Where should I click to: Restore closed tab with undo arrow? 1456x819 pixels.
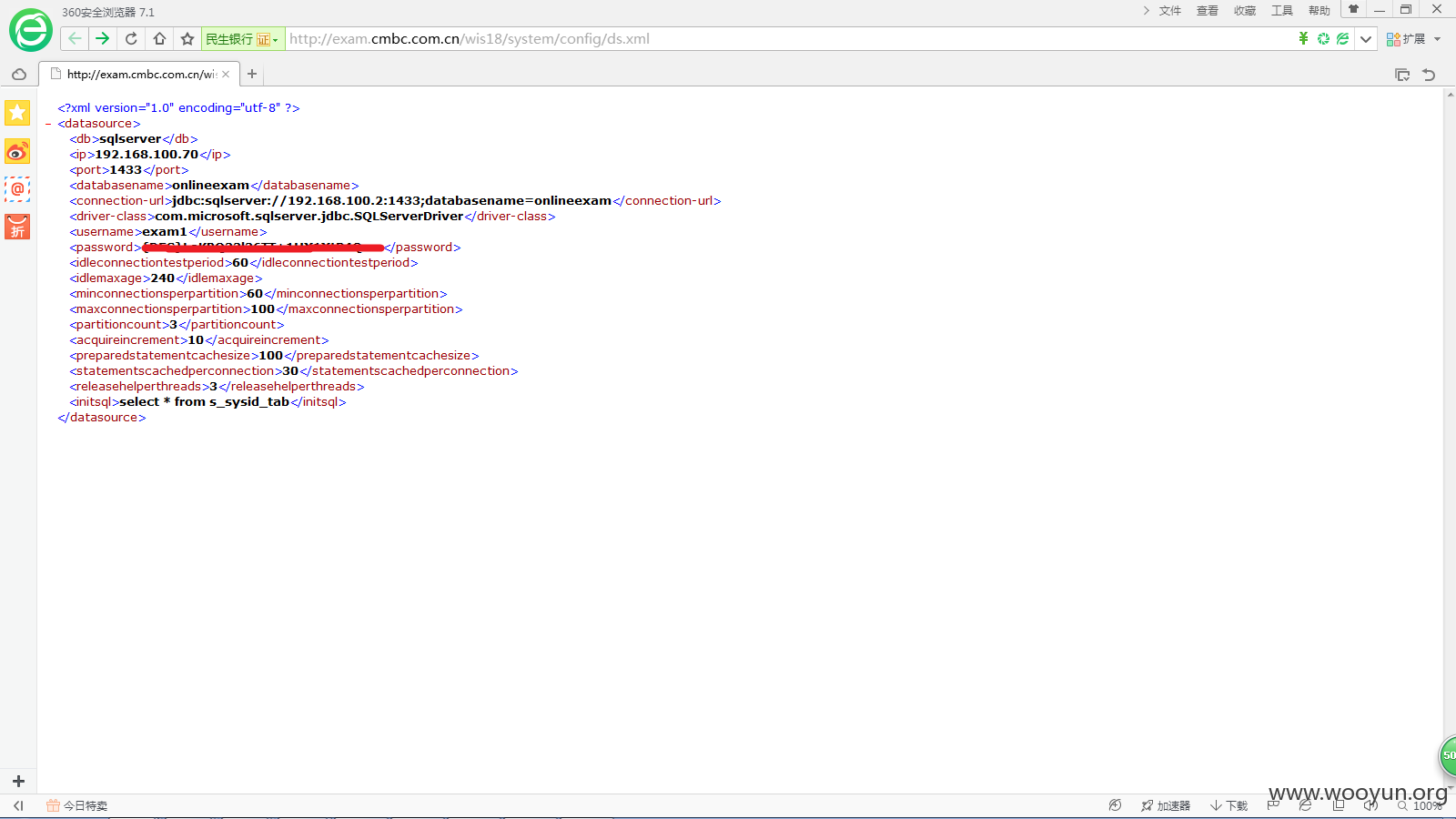1429,75
